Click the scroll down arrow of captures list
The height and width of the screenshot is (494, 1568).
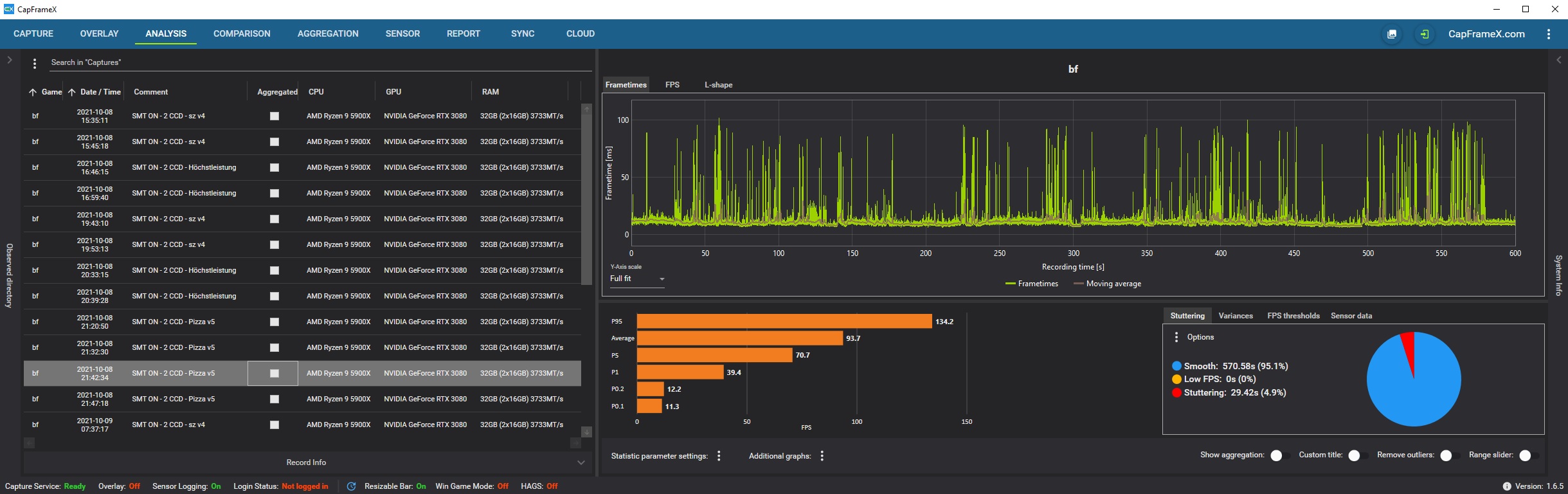(x=586, y=432)
